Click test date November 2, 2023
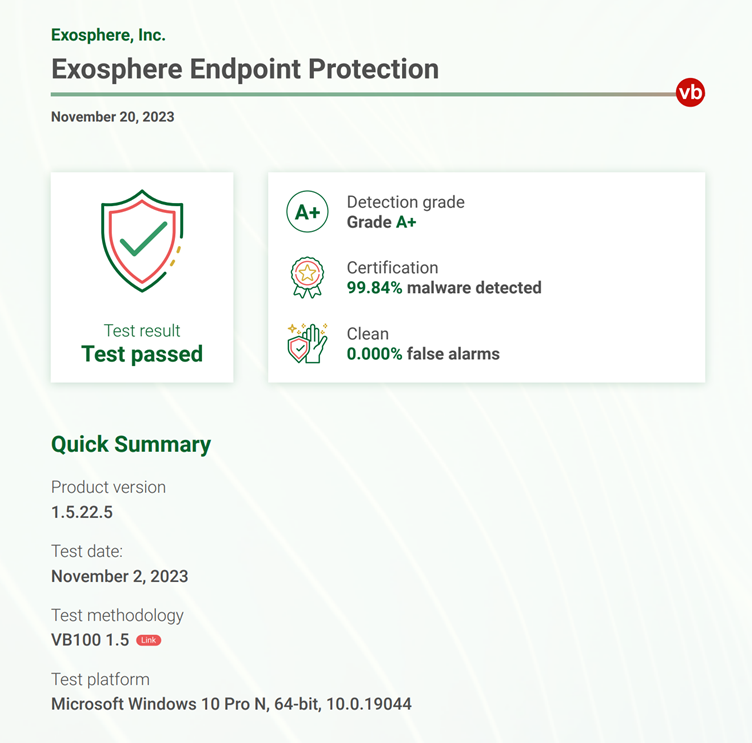This screenshot has height=743, width=752. pyautogui.click(x=120, y=576)
